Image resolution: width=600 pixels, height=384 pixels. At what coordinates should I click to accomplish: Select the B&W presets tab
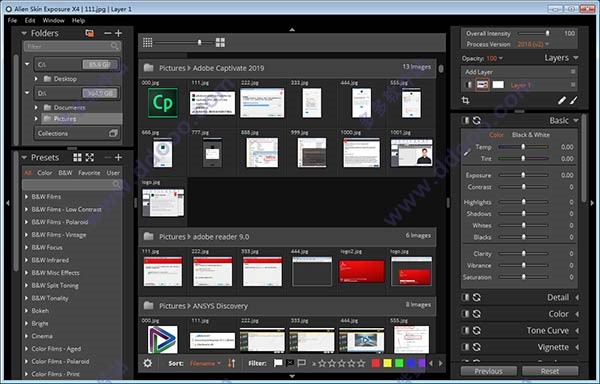65,173
